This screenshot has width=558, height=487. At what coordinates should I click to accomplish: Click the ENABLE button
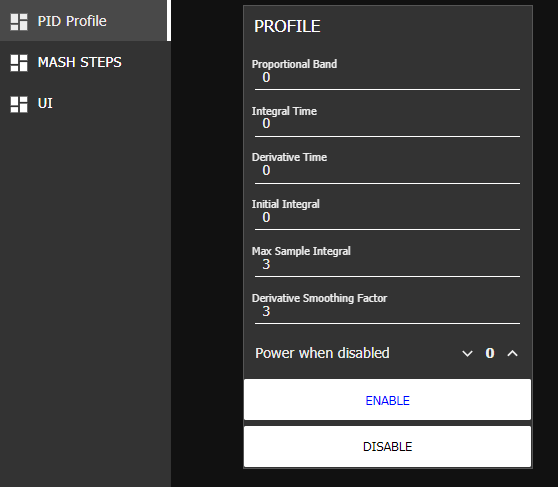coord(387,399)
